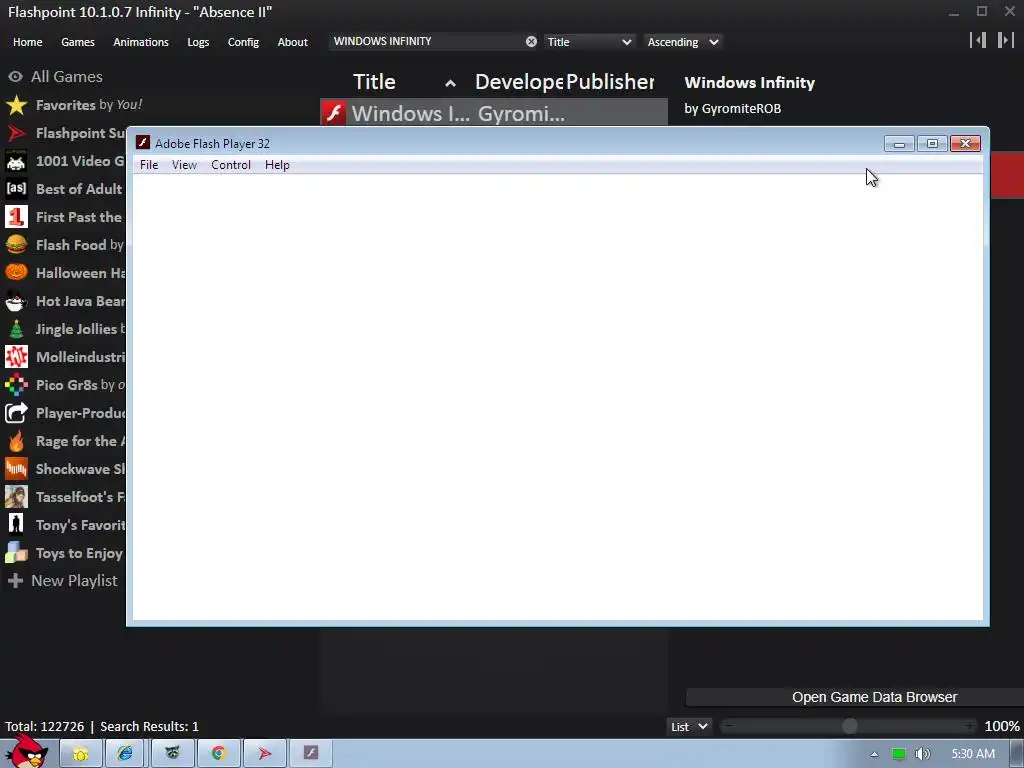The width and height of the screenshot is (1024, 768).
Task: Click the Flash icon in Windows Infinity row
Action: (334, 114)
